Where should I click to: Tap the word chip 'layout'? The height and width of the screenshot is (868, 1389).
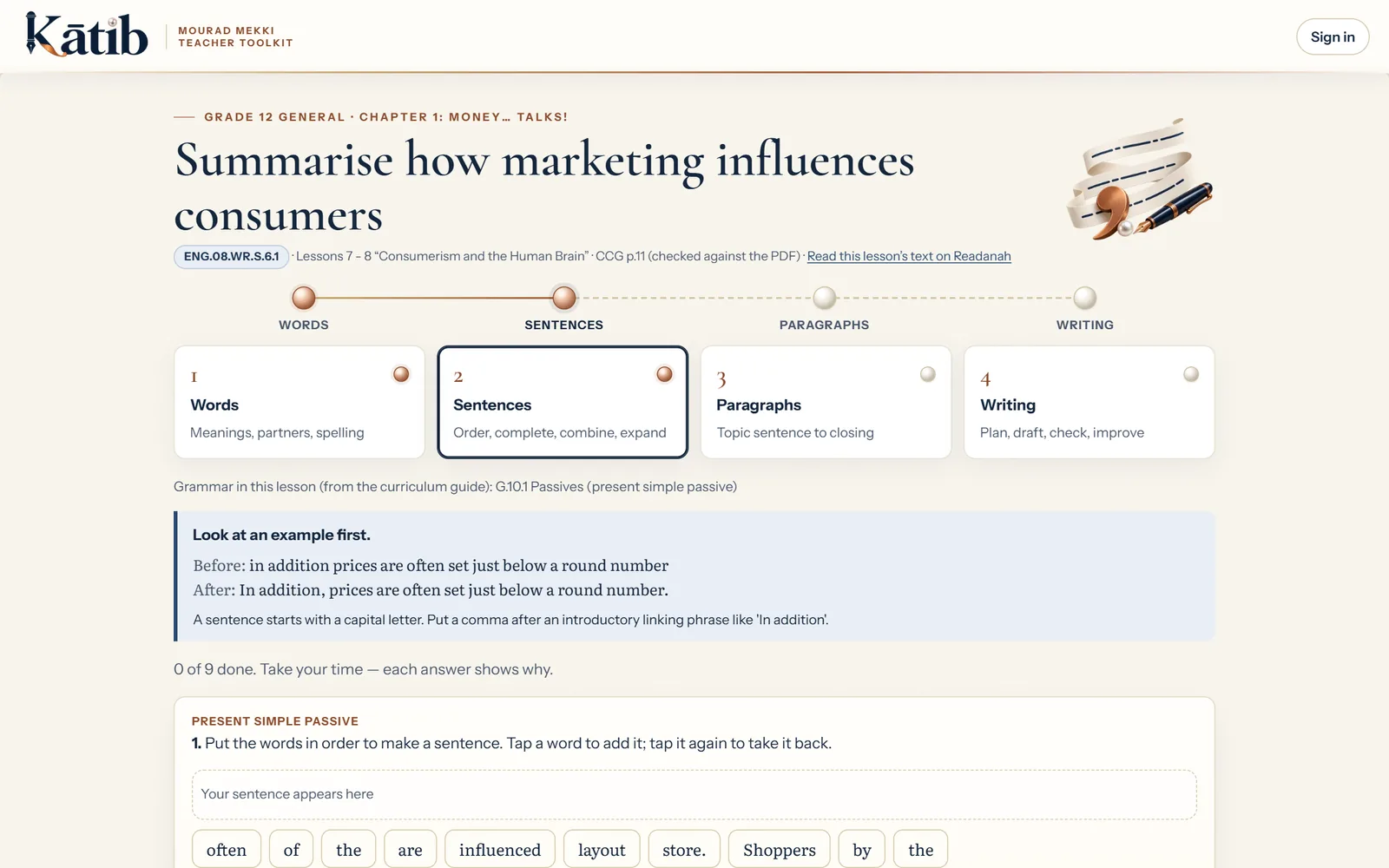coord(602,850)
